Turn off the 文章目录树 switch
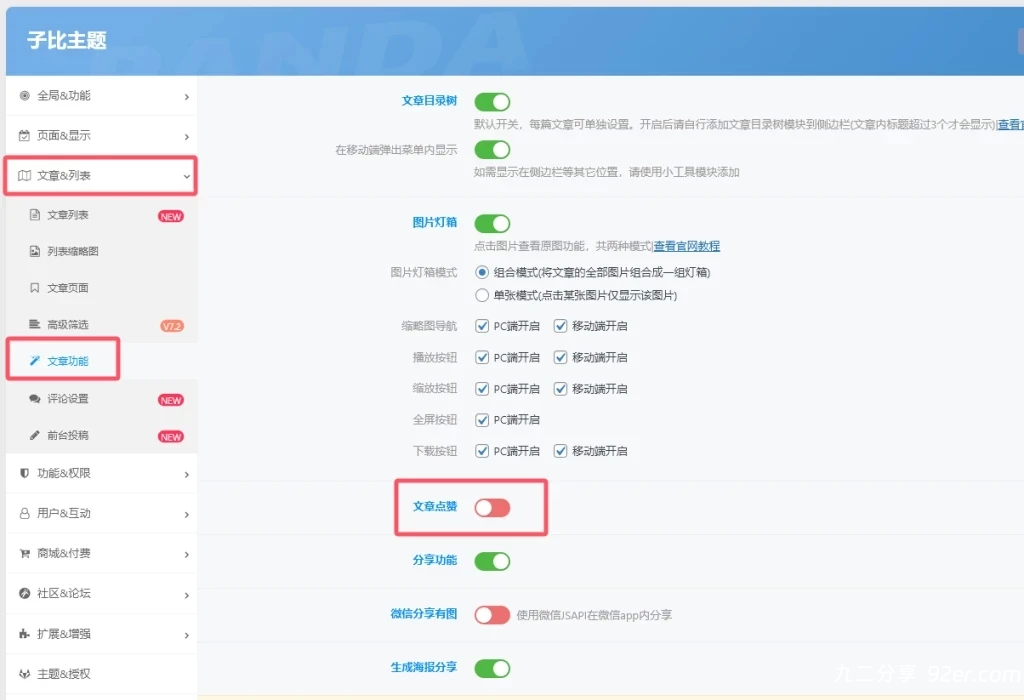Screen dimensions: 1024x700 pos(492,102)
